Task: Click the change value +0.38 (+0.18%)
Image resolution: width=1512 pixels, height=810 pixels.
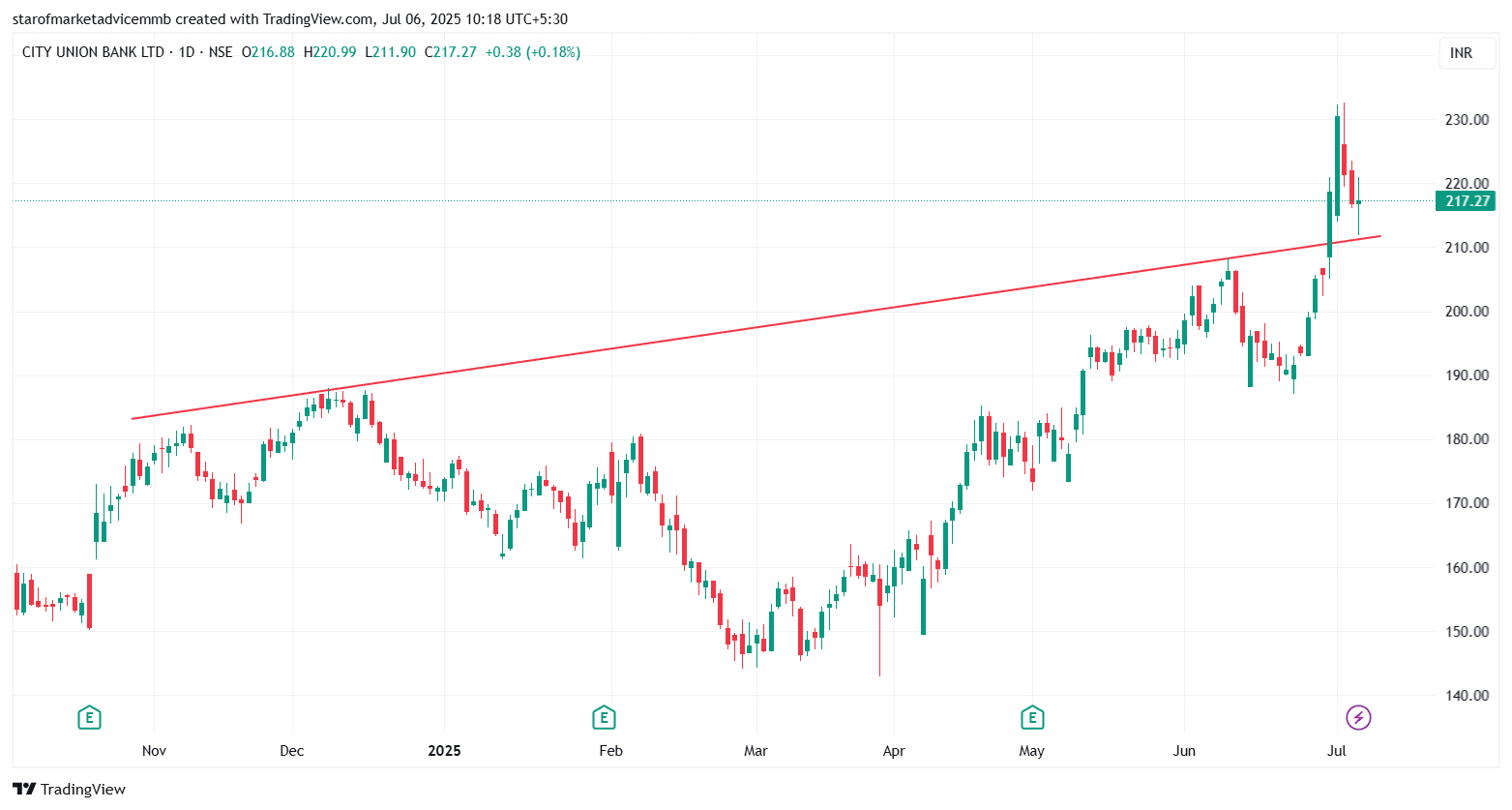Action: 533,52
